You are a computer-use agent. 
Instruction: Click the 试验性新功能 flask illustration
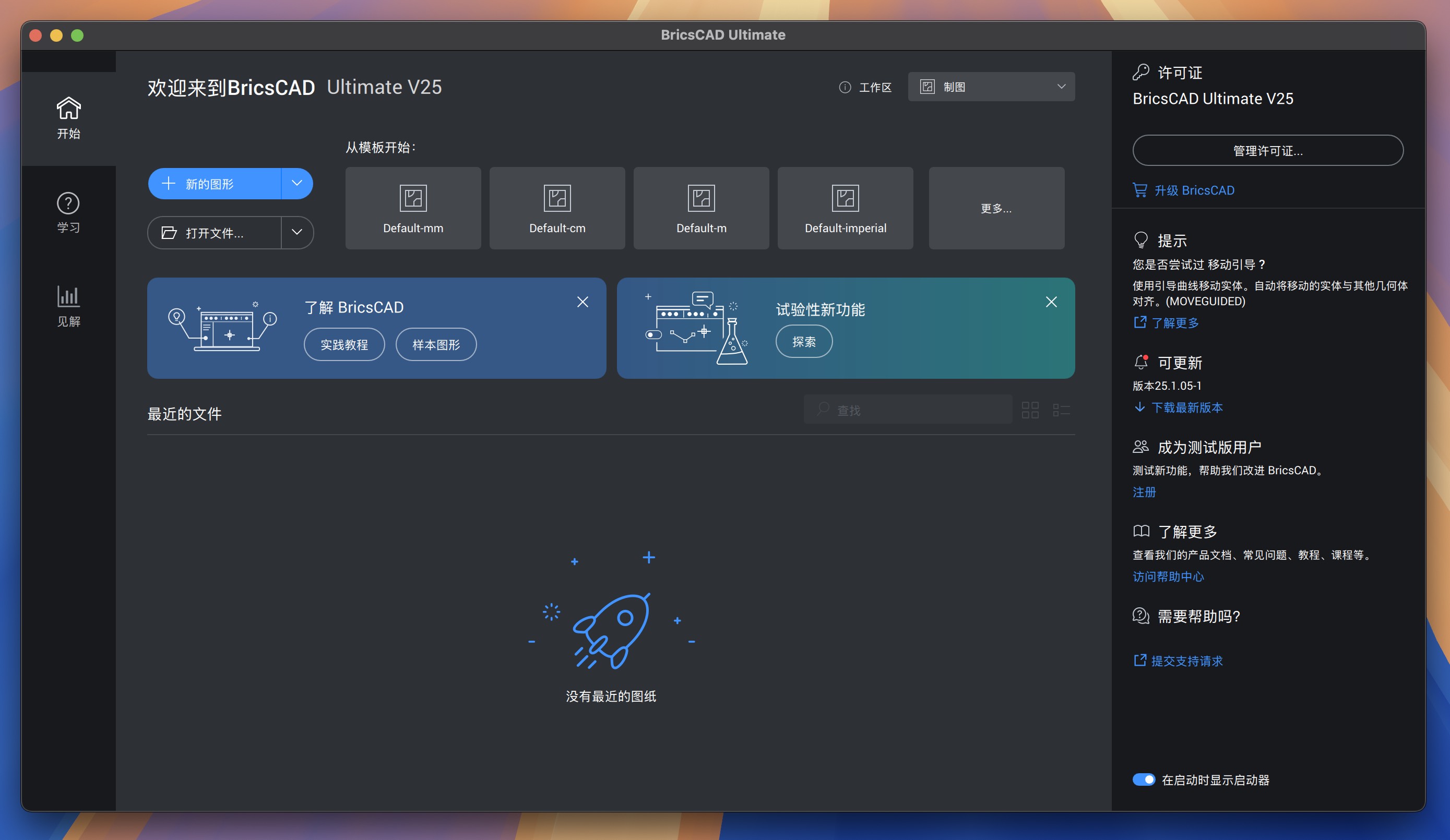click(697, 327)
